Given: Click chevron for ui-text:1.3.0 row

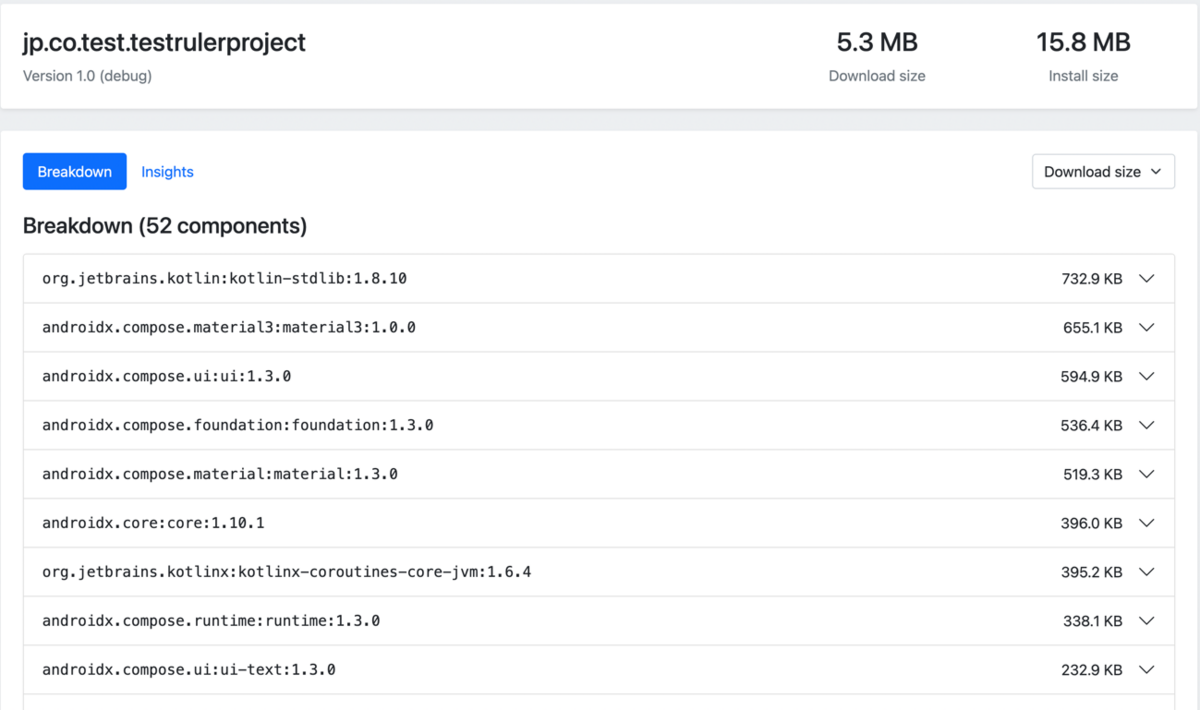Looking at the screenshot, I should (1146, 669).
